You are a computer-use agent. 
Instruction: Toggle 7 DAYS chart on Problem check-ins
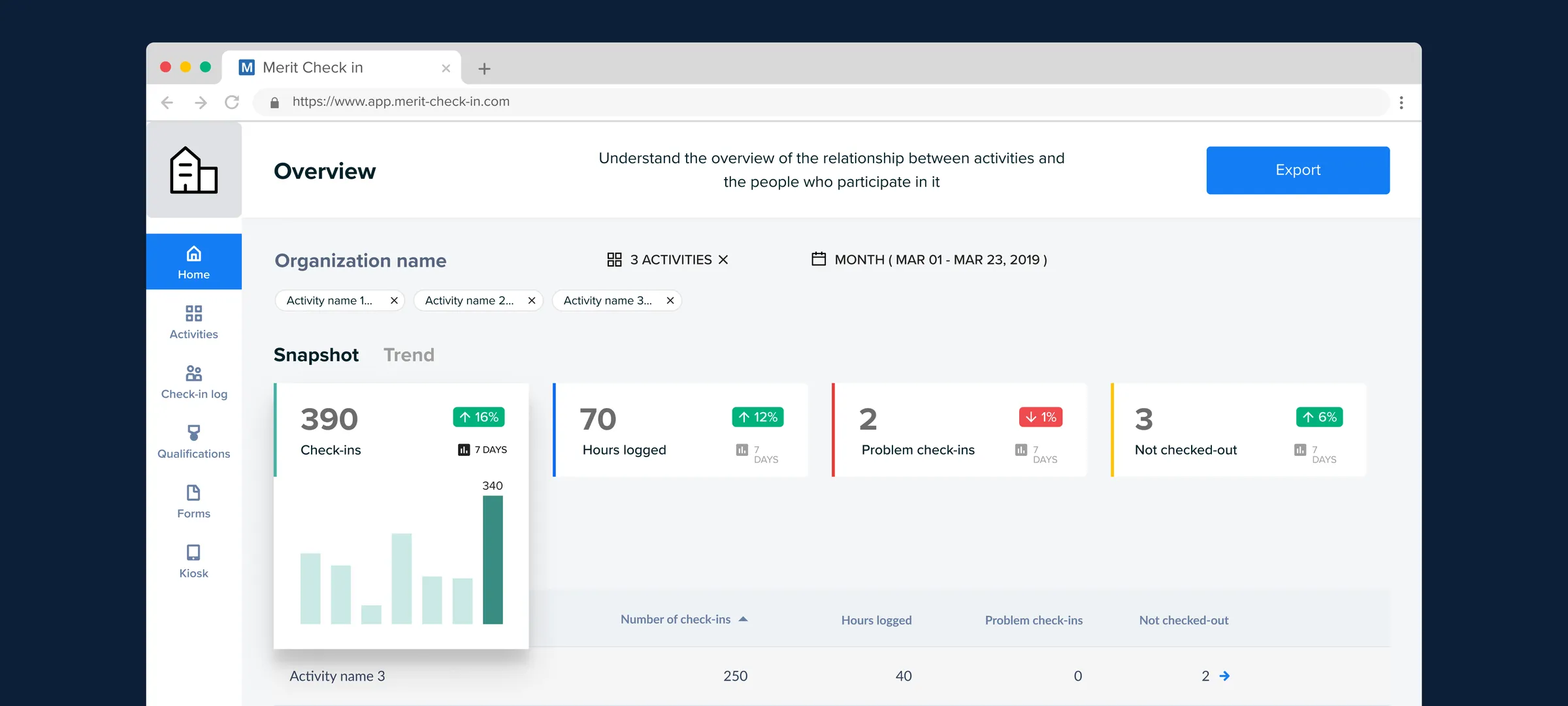coord(1036,453)
